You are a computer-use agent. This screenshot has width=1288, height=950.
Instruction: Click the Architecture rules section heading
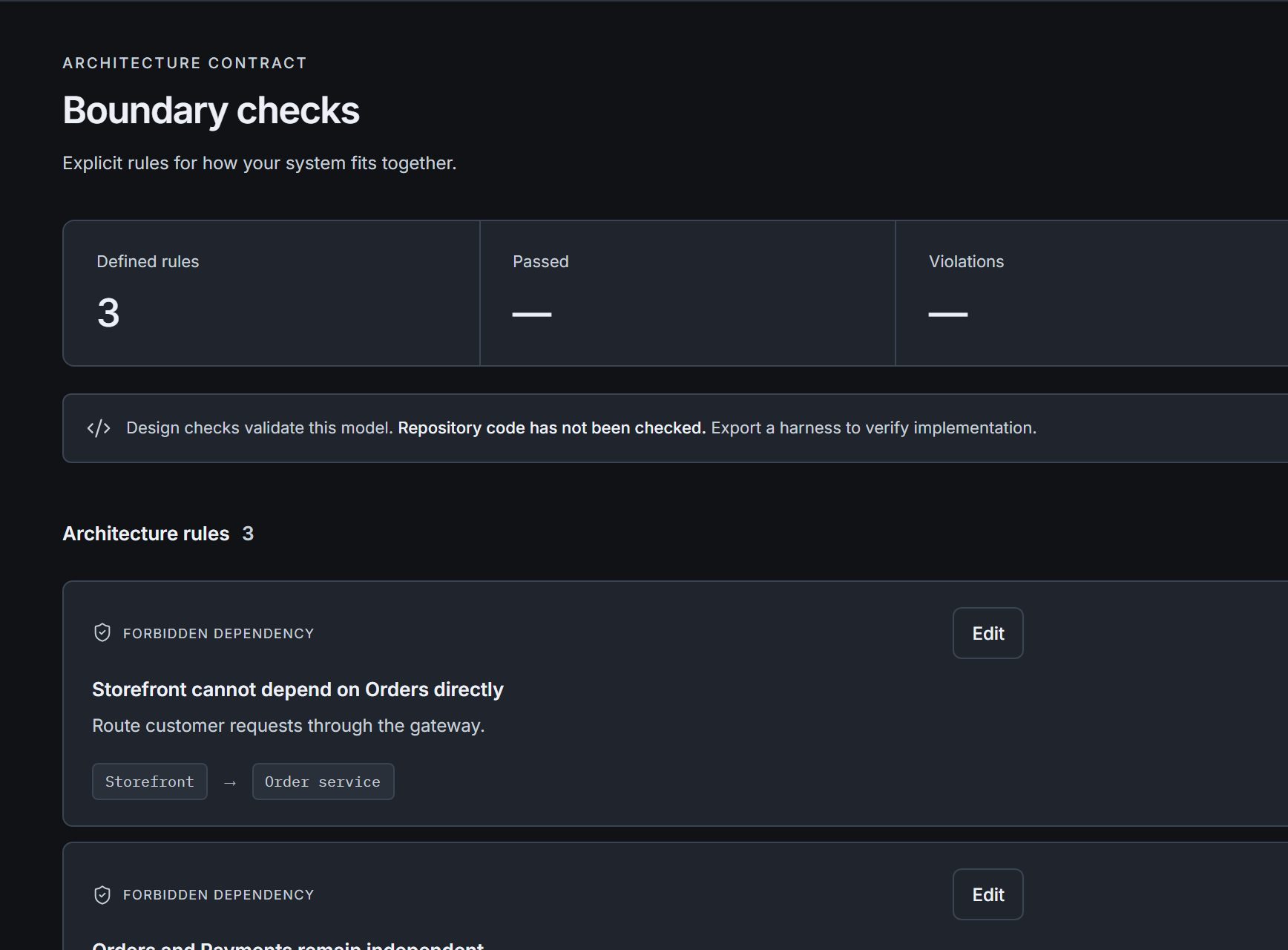pos(146,534)
